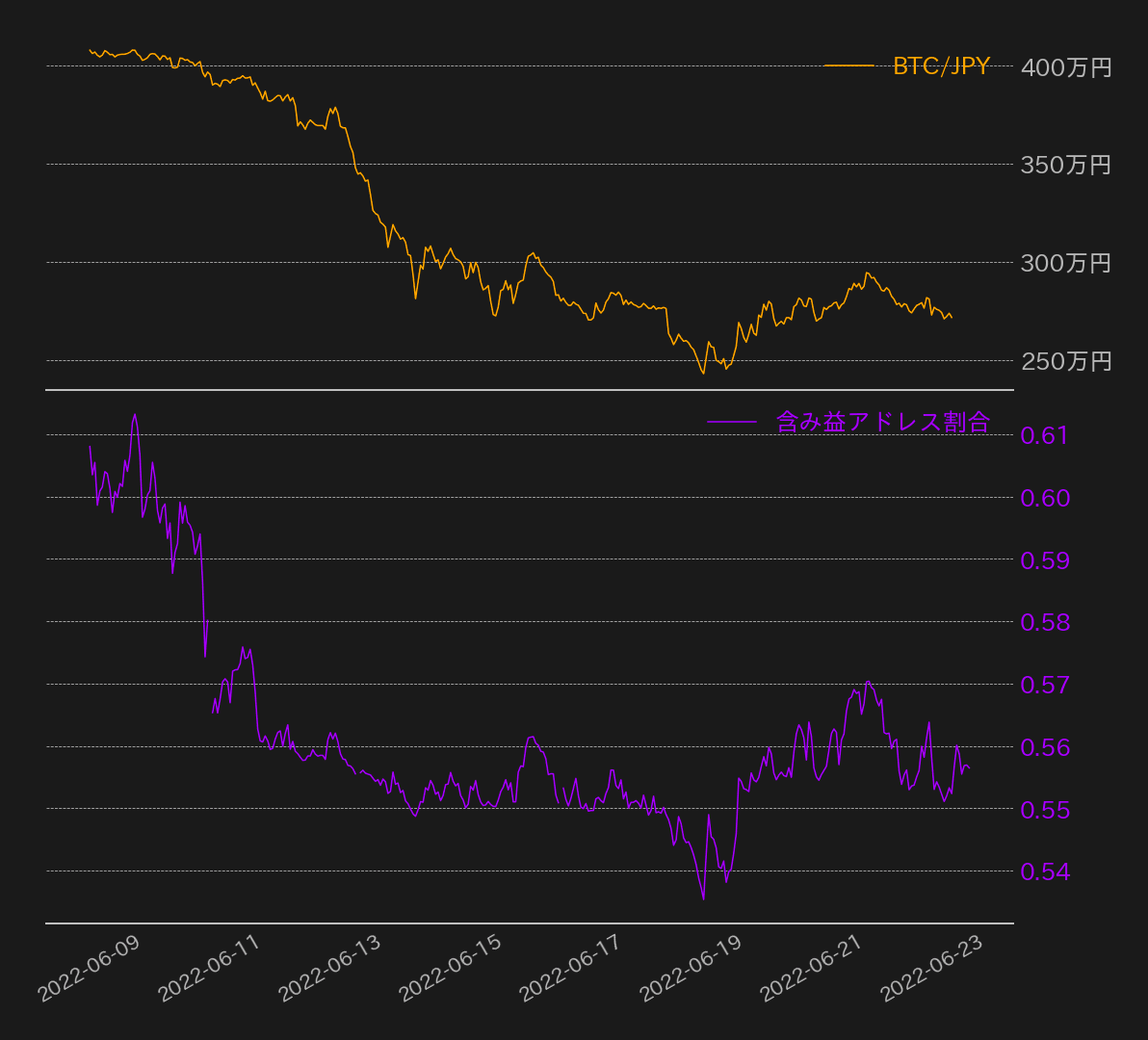Click the 400万円 y-axis label
1148x1040 pixels.
coord(1066,67)
